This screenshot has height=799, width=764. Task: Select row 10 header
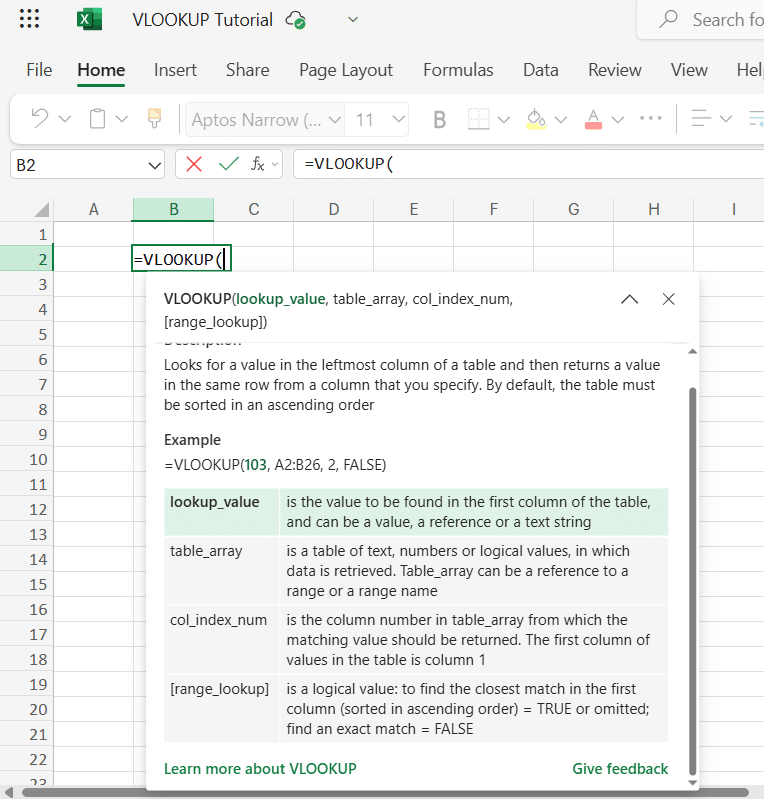click(27, 460)
